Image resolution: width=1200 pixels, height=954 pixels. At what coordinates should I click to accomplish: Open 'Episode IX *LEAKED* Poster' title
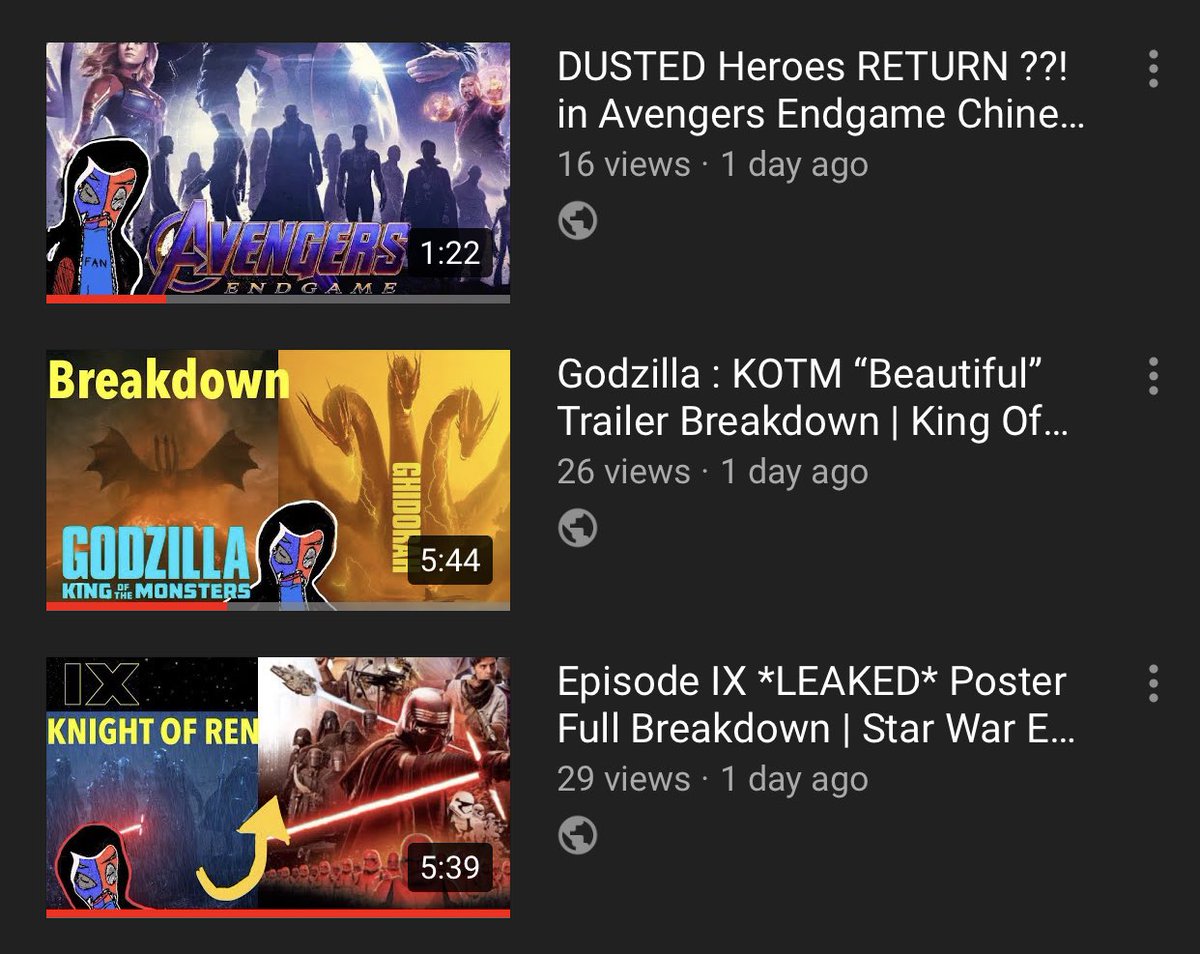pos(816,705)
